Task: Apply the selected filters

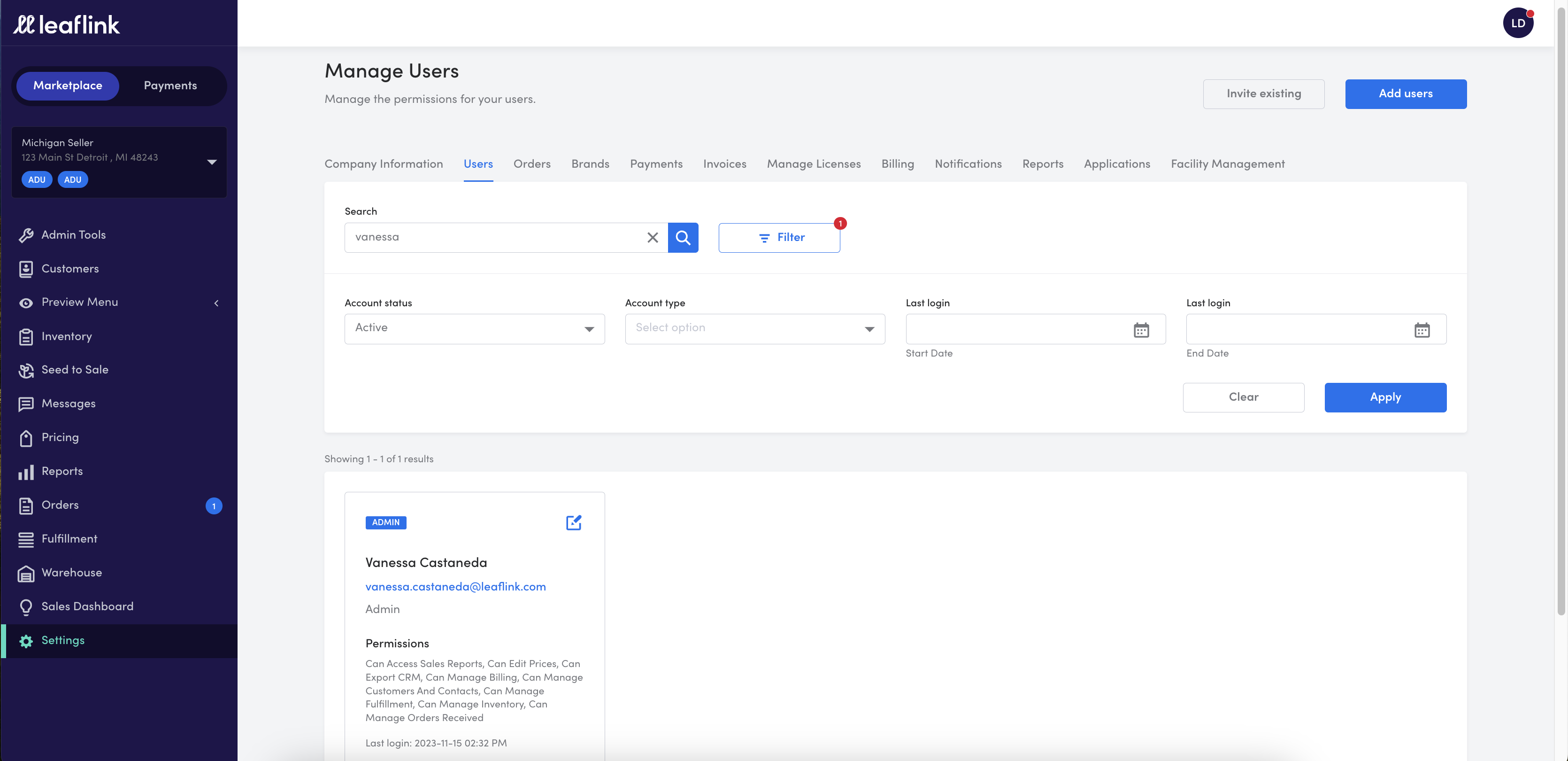Action: [x=1385, y=397]
